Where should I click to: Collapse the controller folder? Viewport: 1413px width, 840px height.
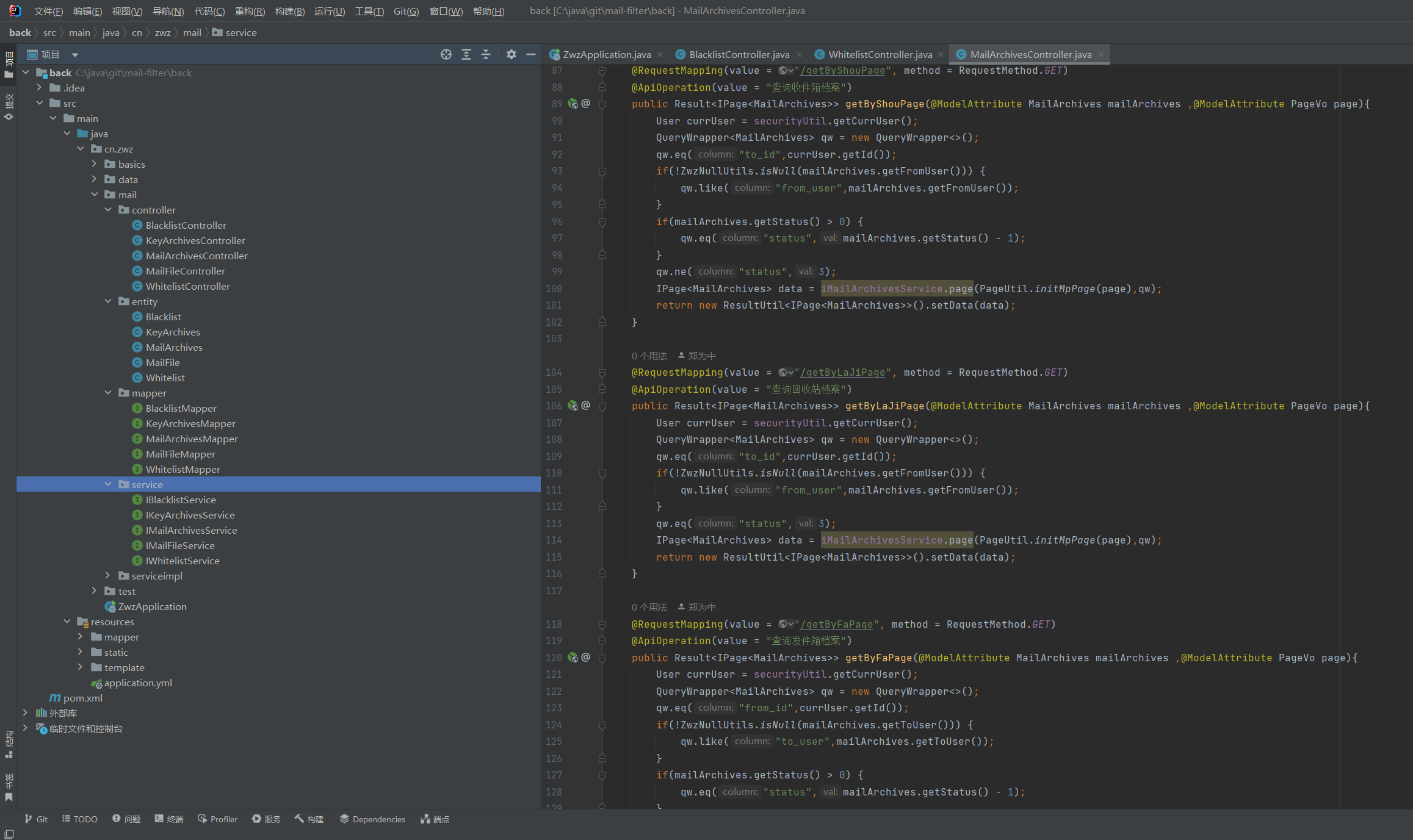[x=108, y=210]
